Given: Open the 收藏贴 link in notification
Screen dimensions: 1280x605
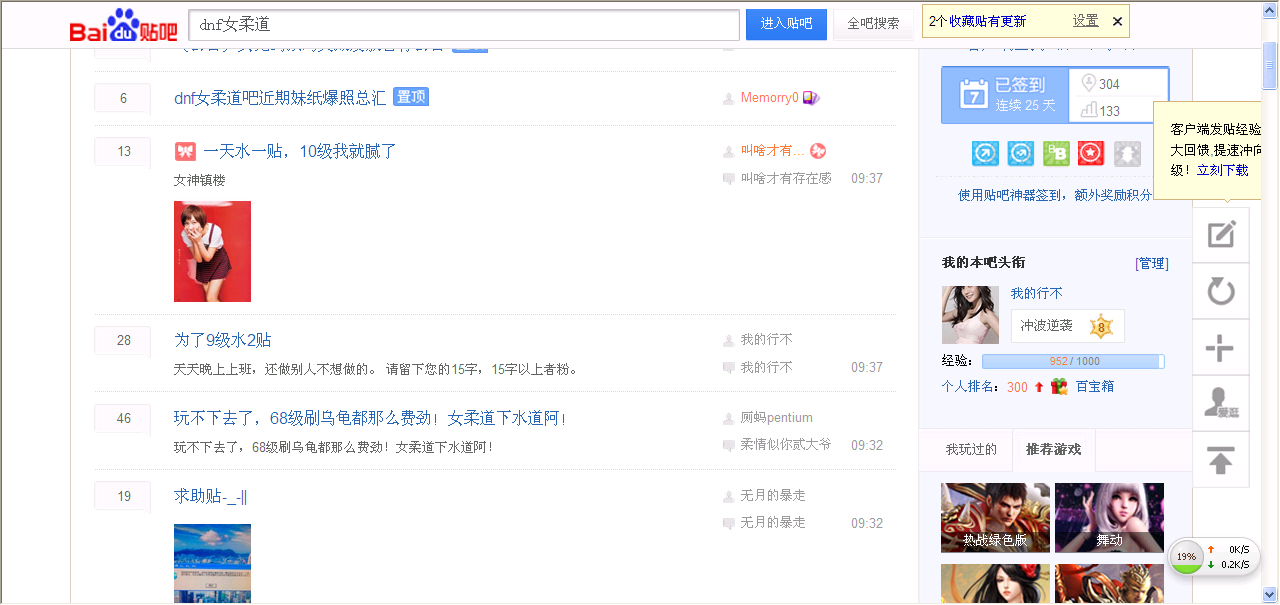Looking at the screenshot, I should point(968,21).
